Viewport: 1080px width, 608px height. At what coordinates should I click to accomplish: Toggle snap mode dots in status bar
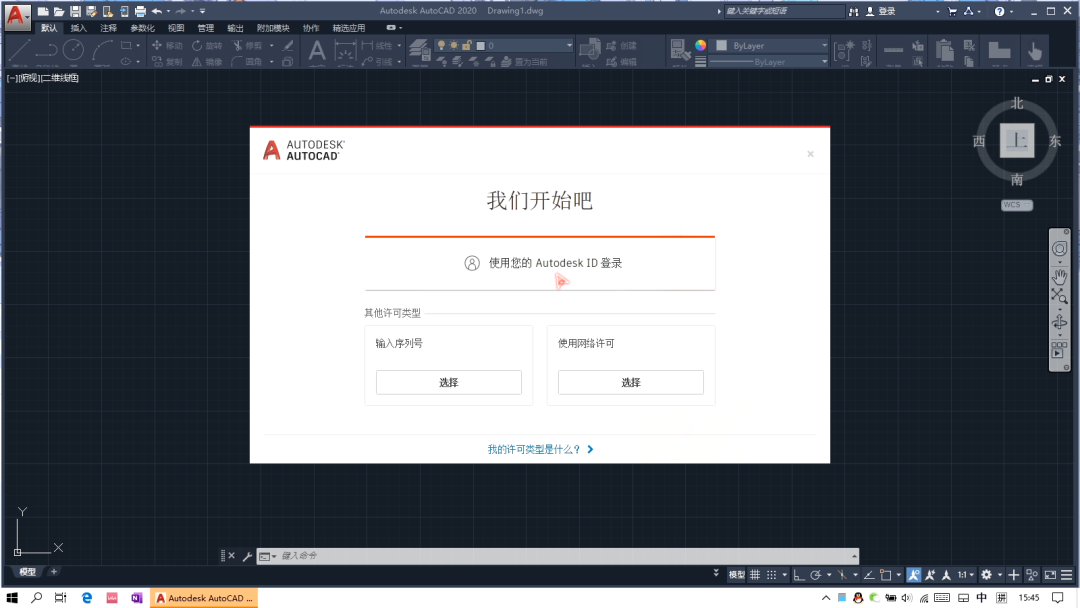[x=771, y=574]
